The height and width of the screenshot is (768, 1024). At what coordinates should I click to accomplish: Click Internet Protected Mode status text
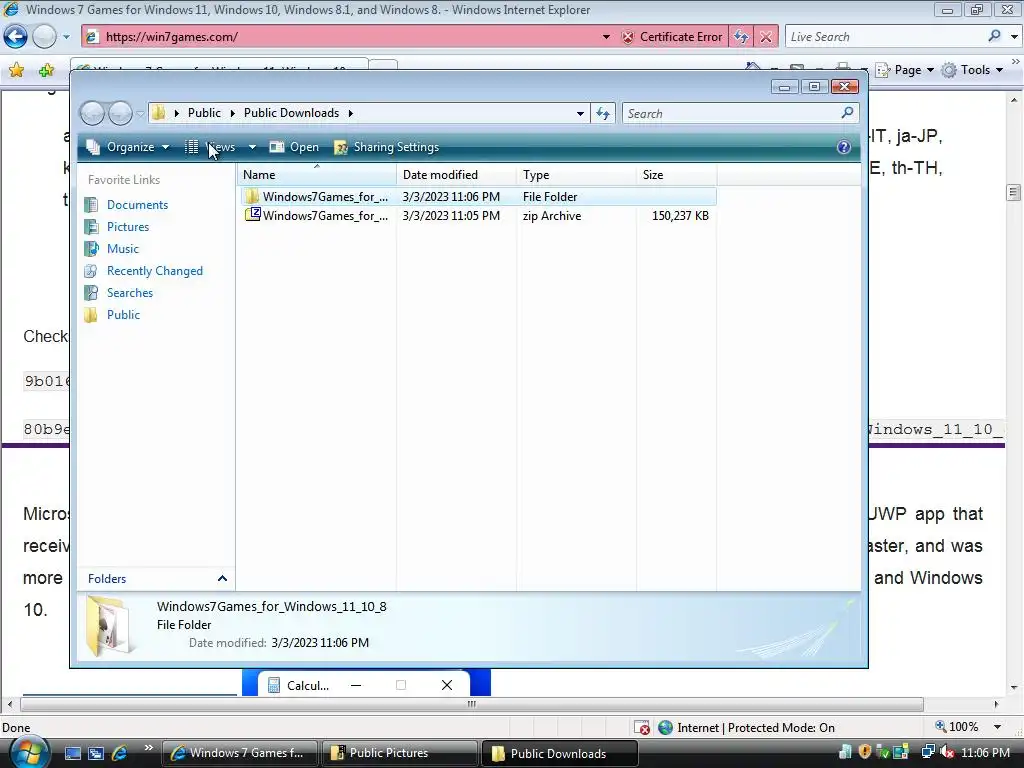pyautogui.click(x=756, y=728)
